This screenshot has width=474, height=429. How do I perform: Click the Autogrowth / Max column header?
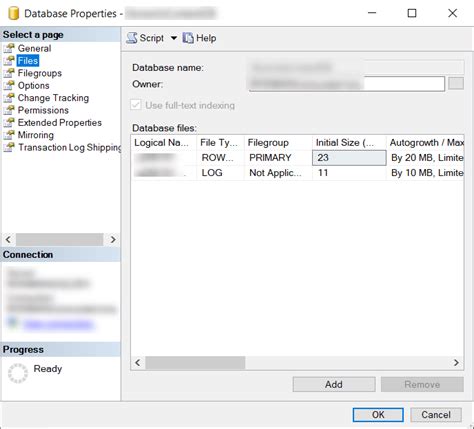[x=425, y=143]
